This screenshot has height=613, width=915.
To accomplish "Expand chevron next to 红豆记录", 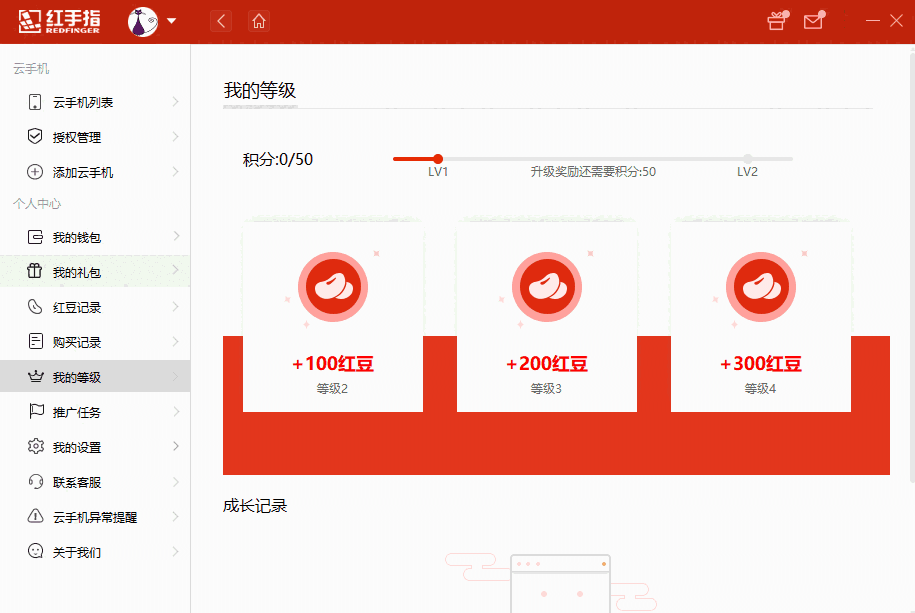I will coord(175,306).
